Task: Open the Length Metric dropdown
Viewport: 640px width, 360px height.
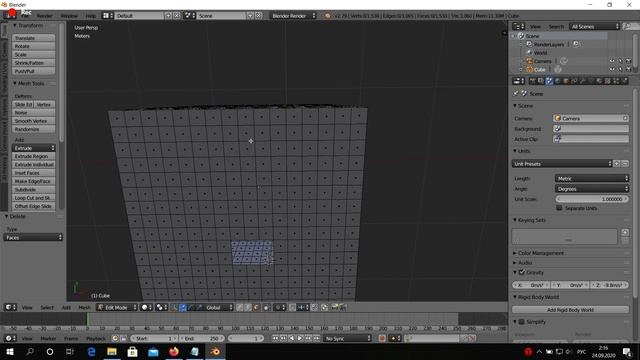Action: [592, 178]
